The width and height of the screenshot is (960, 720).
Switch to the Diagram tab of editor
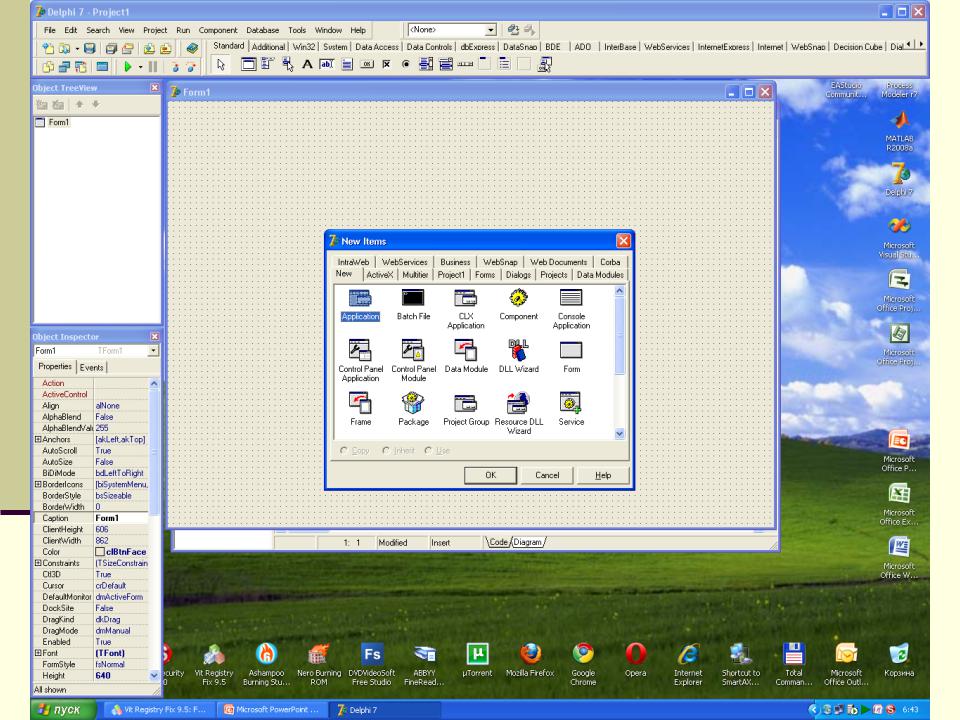pos(527,542)
